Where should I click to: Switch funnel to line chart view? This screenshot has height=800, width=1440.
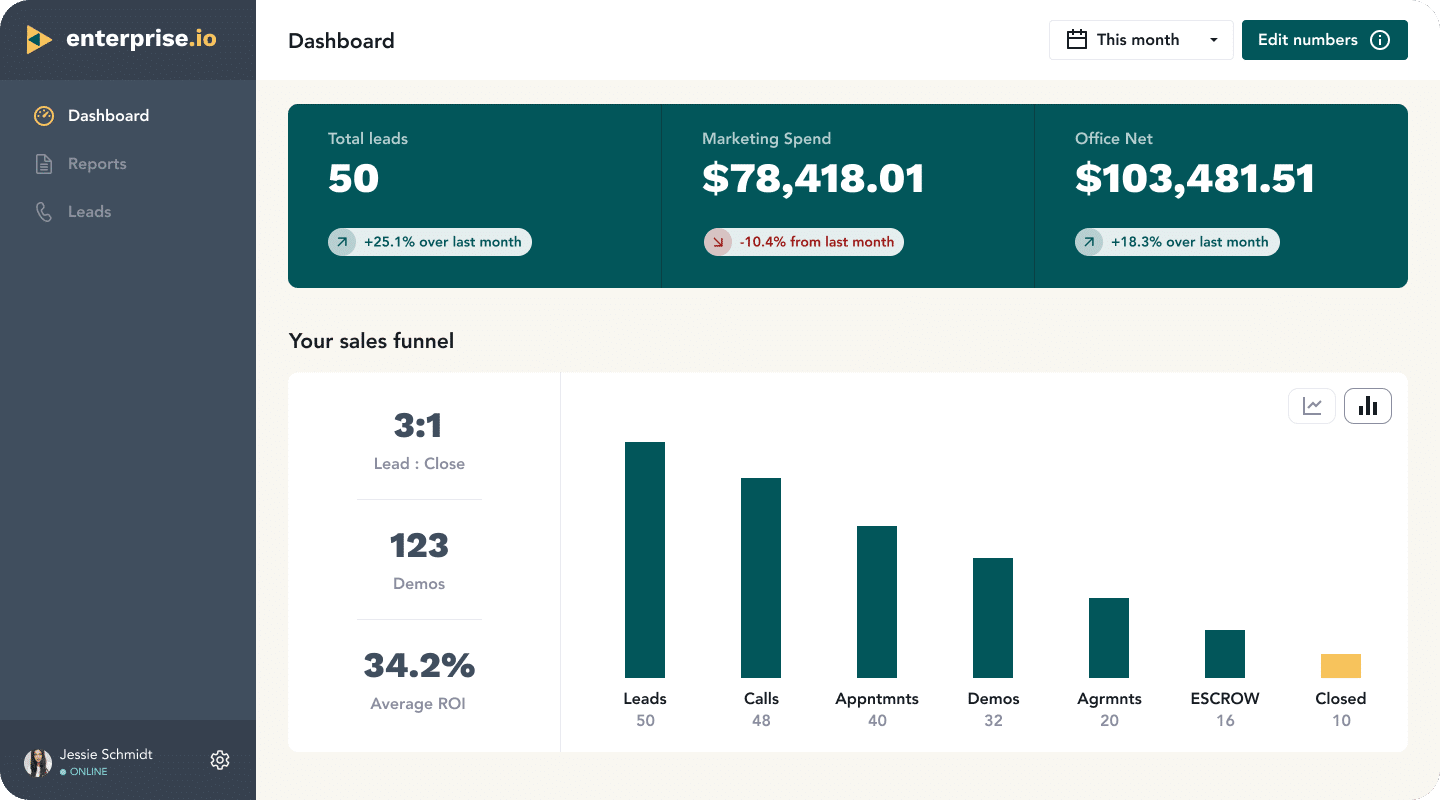coord(1311,405)
